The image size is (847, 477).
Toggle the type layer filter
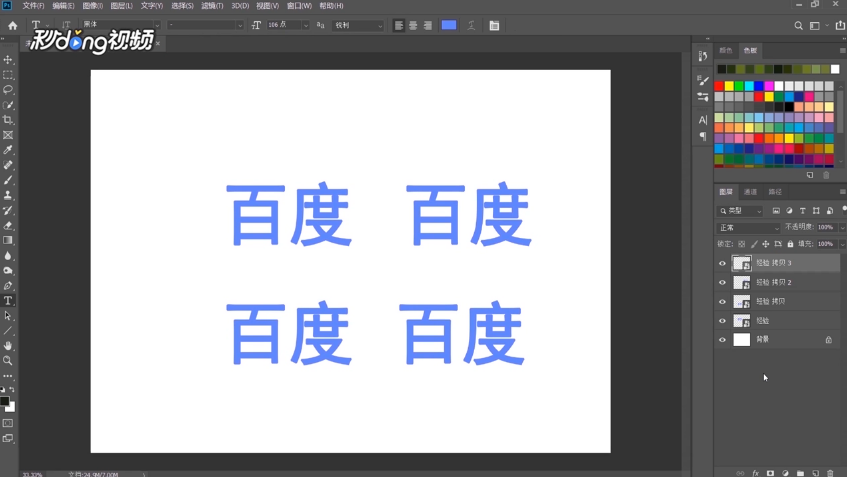point(803,211)
